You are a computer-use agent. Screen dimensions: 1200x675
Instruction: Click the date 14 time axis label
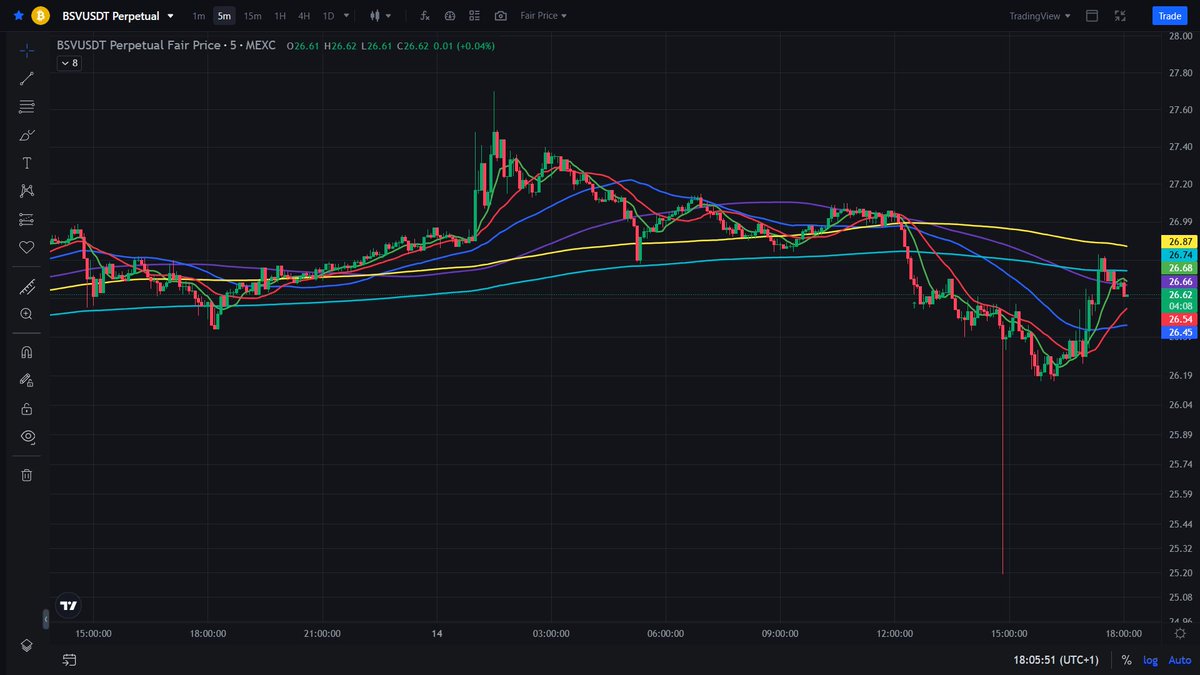pos(437,633)
